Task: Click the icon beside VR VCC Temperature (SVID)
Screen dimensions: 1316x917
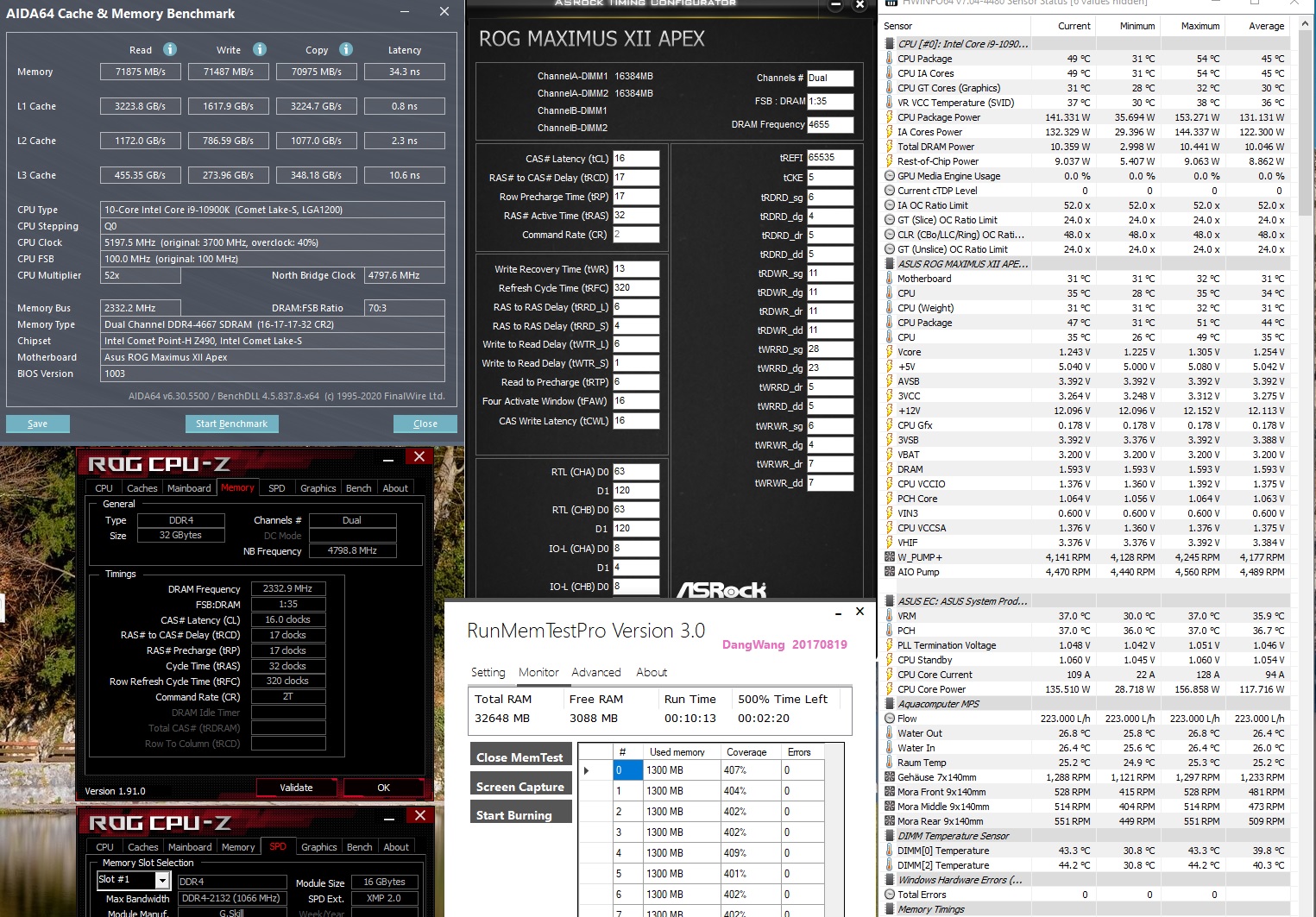Action: [890, 103]
